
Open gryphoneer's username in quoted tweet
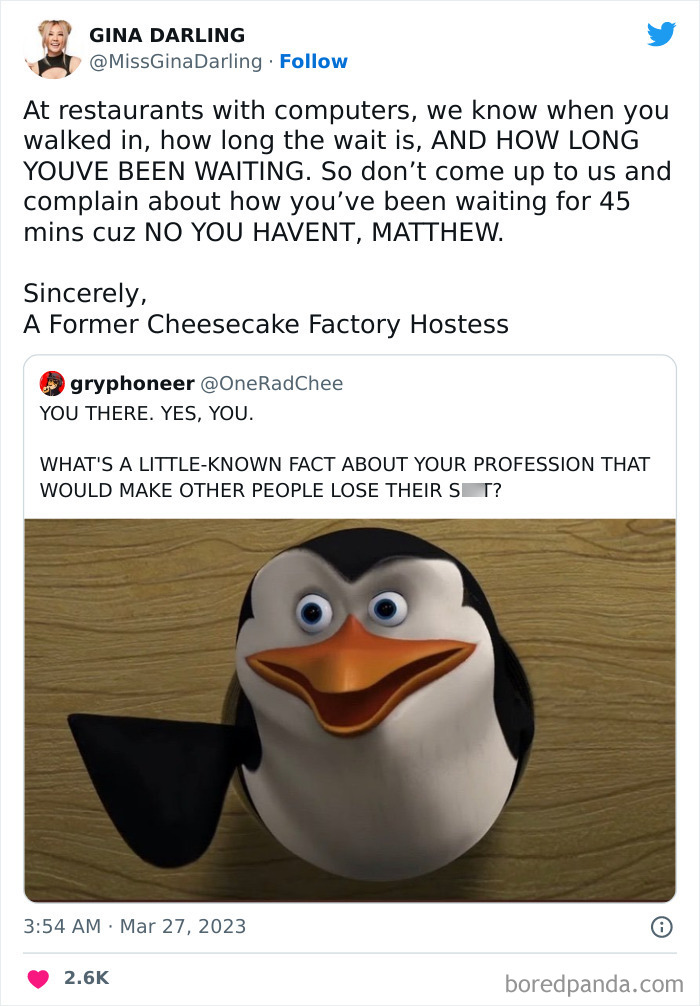(x=132, y=384)
